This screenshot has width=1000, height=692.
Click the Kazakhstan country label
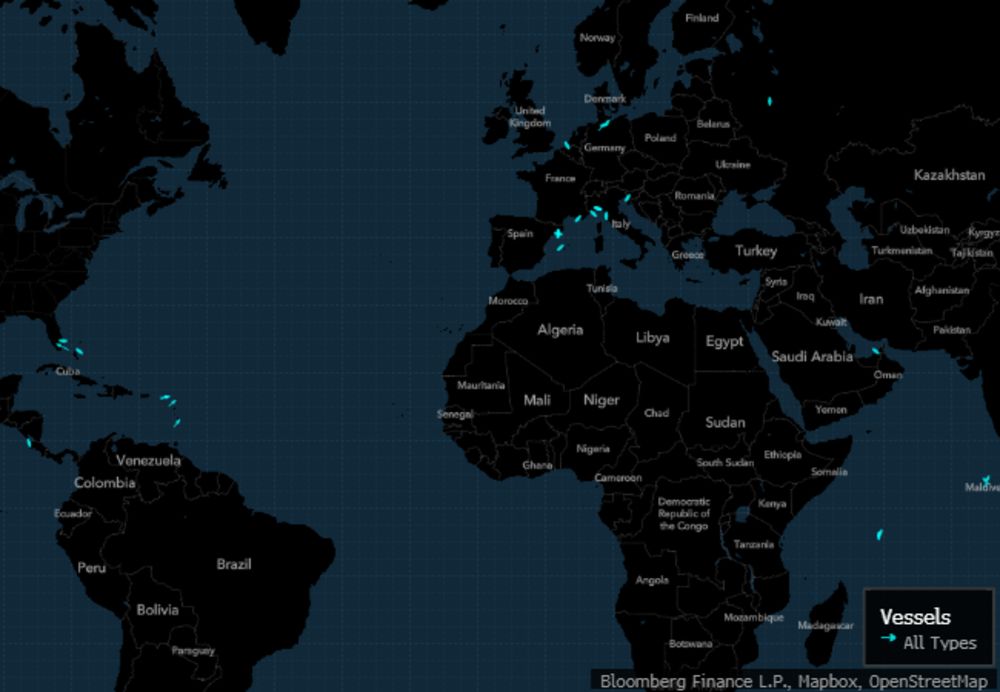click(x=948, y=175)
